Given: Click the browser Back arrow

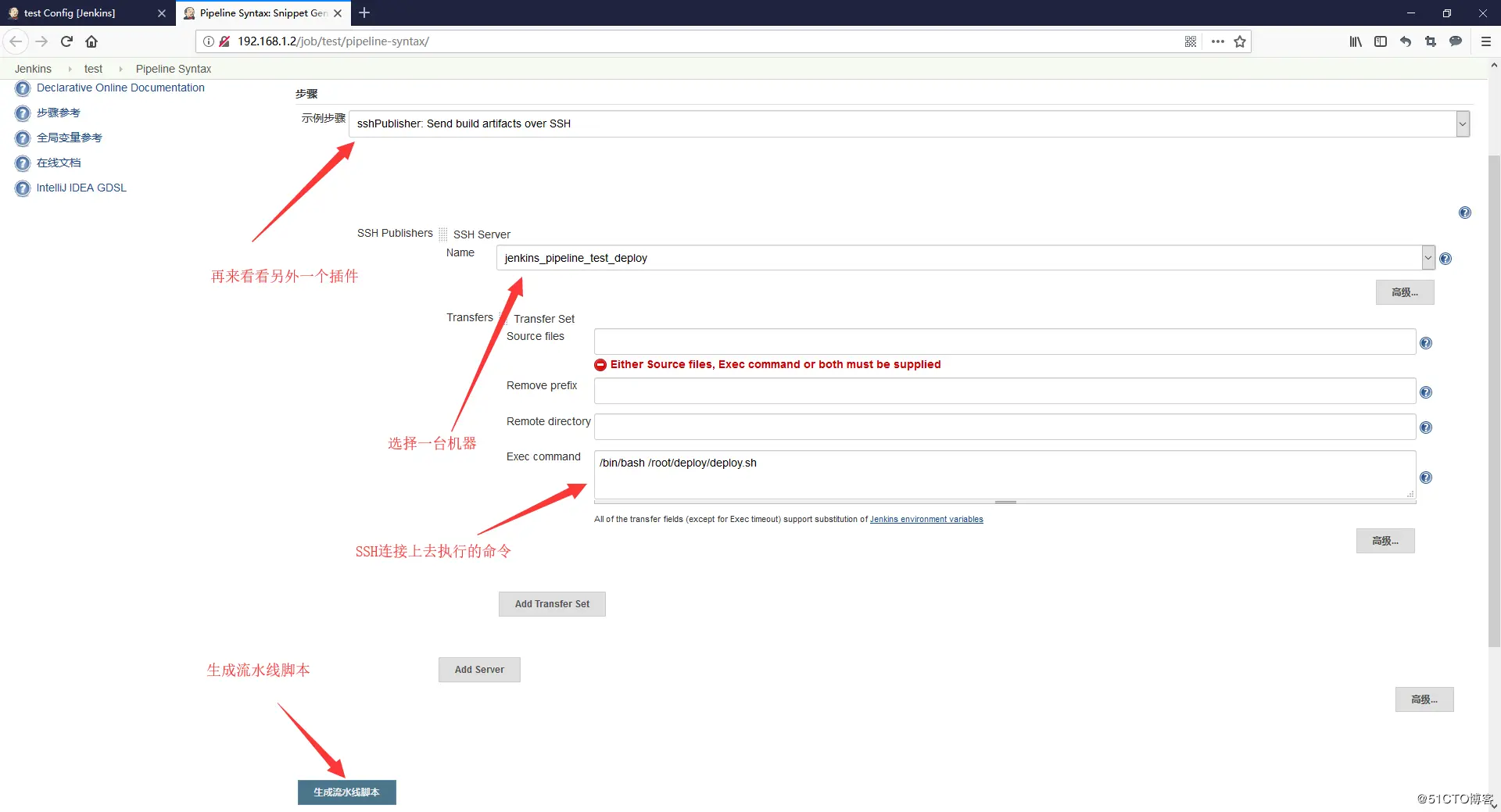Looking at the screenshot, I should [x=16, y=41].
